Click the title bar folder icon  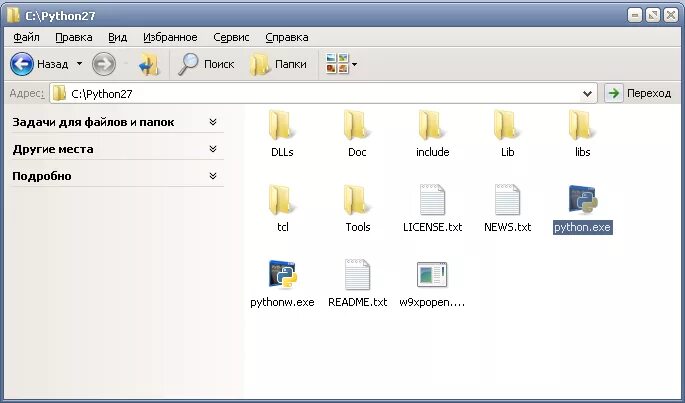pyautogui.click(x=13, y=15)
